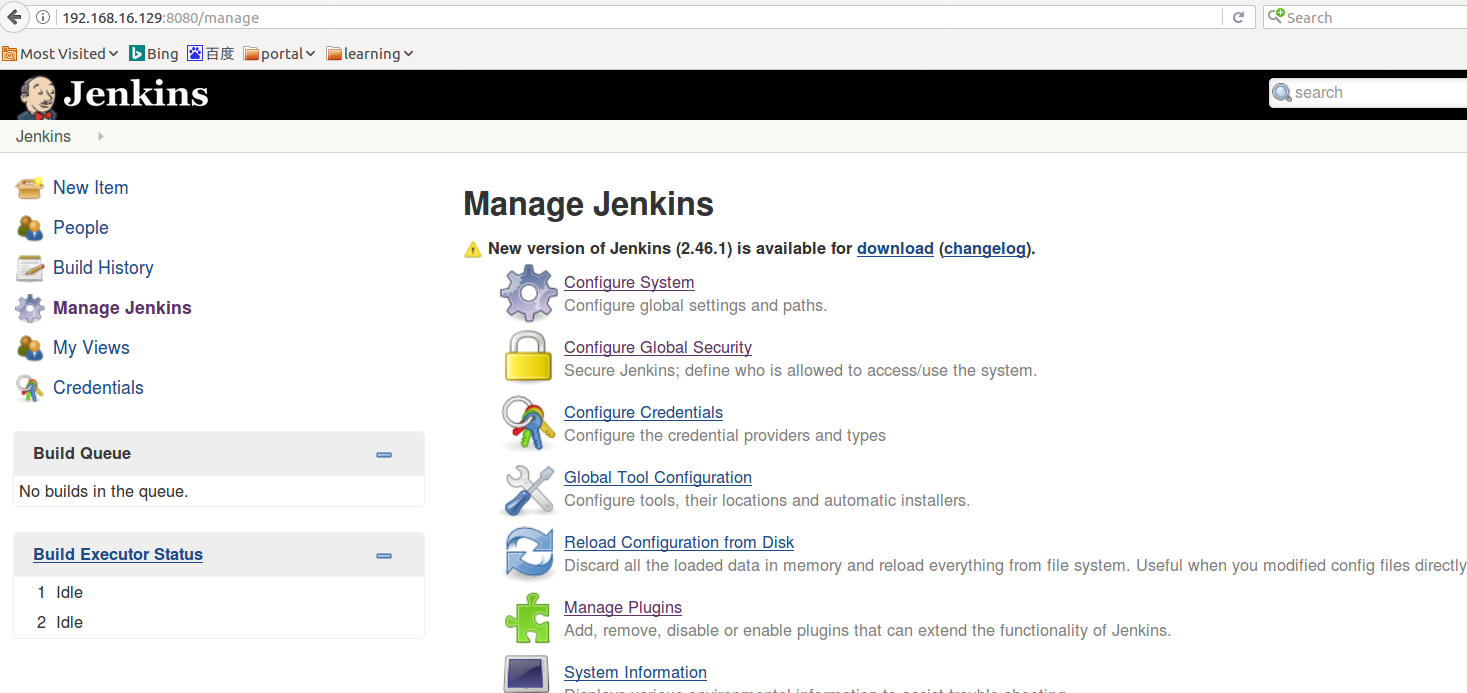Click the browser reload page button
The height and width of the screenshot is (693, 1467).
coord(1238,17)
